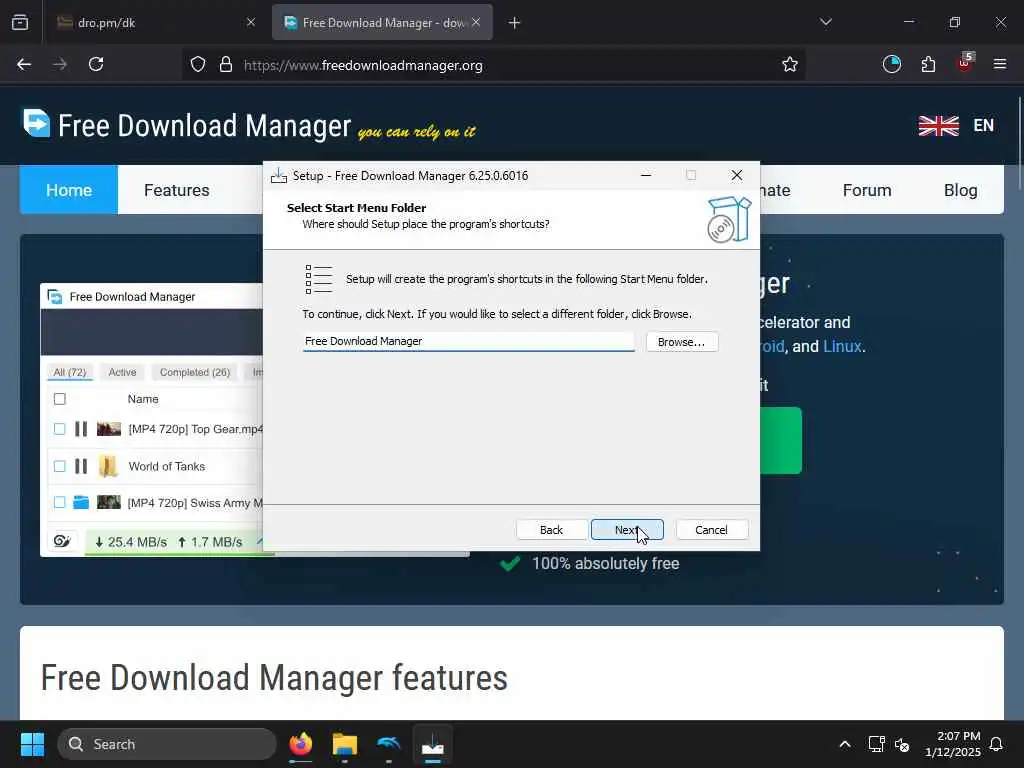1024x768 pixels.
Task: Open Firefox from the taskbar
Action: pos(301,744)
